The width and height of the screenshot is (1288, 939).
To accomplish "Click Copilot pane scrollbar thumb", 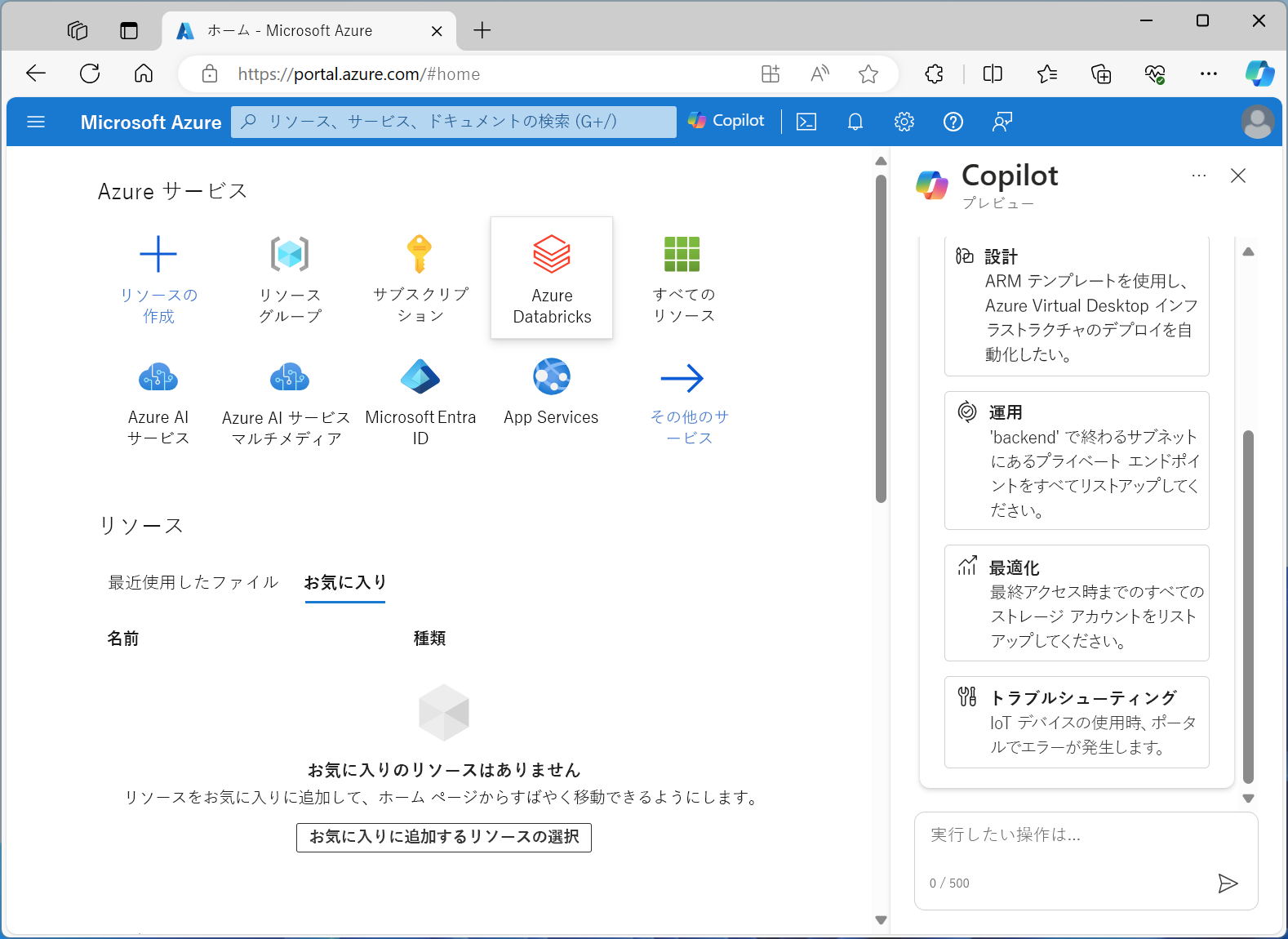I will tap(1248, 607).
